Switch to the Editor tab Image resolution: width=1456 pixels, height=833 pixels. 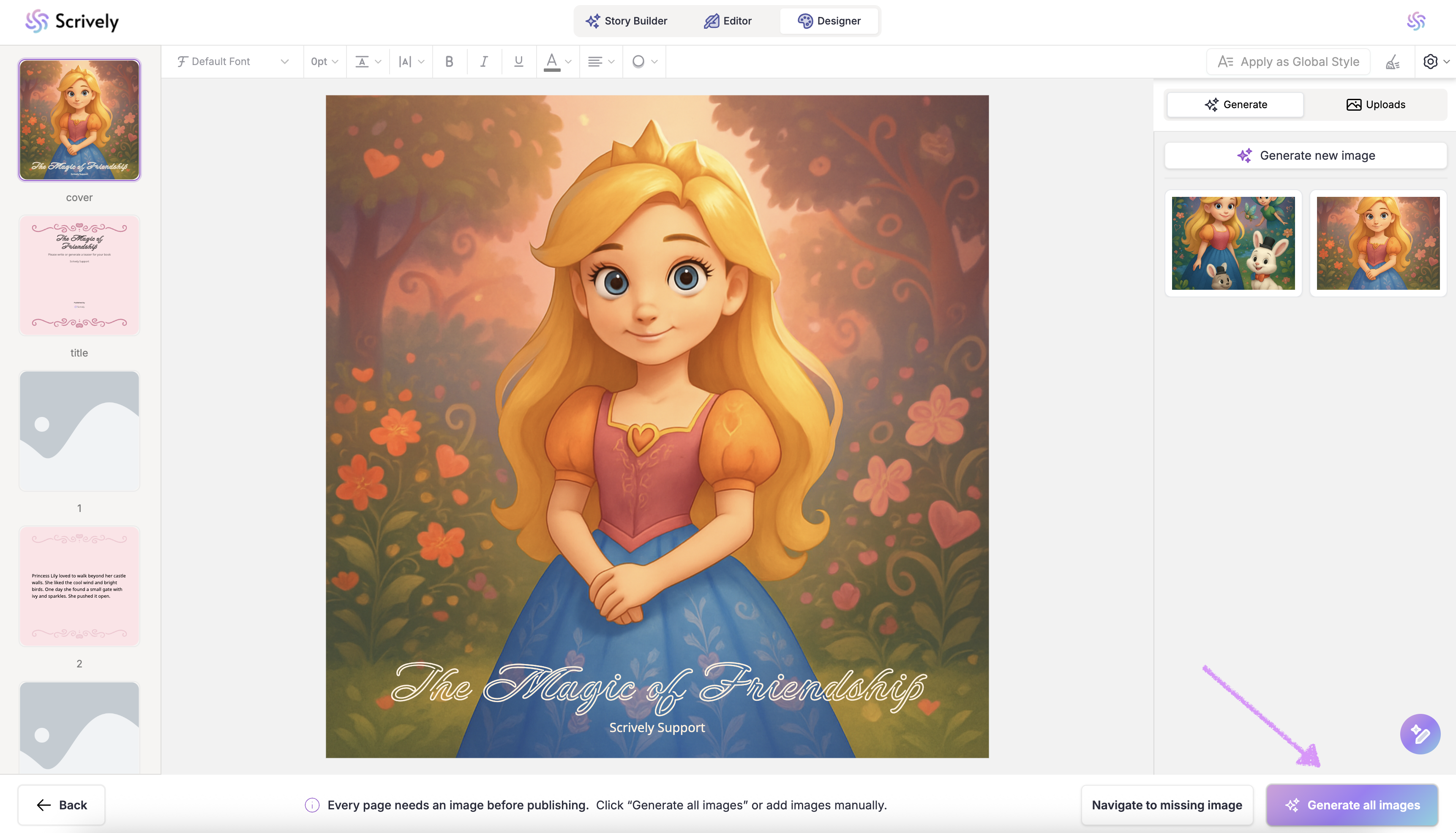[x=728, y=21]
